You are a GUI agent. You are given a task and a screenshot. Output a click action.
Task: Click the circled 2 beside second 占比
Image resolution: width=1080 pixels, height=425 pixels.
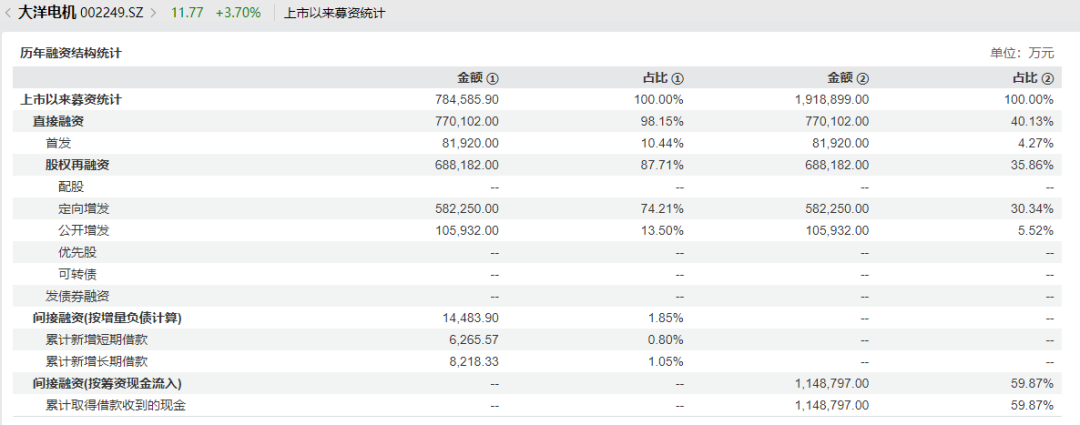click(x=1047, y=78)
